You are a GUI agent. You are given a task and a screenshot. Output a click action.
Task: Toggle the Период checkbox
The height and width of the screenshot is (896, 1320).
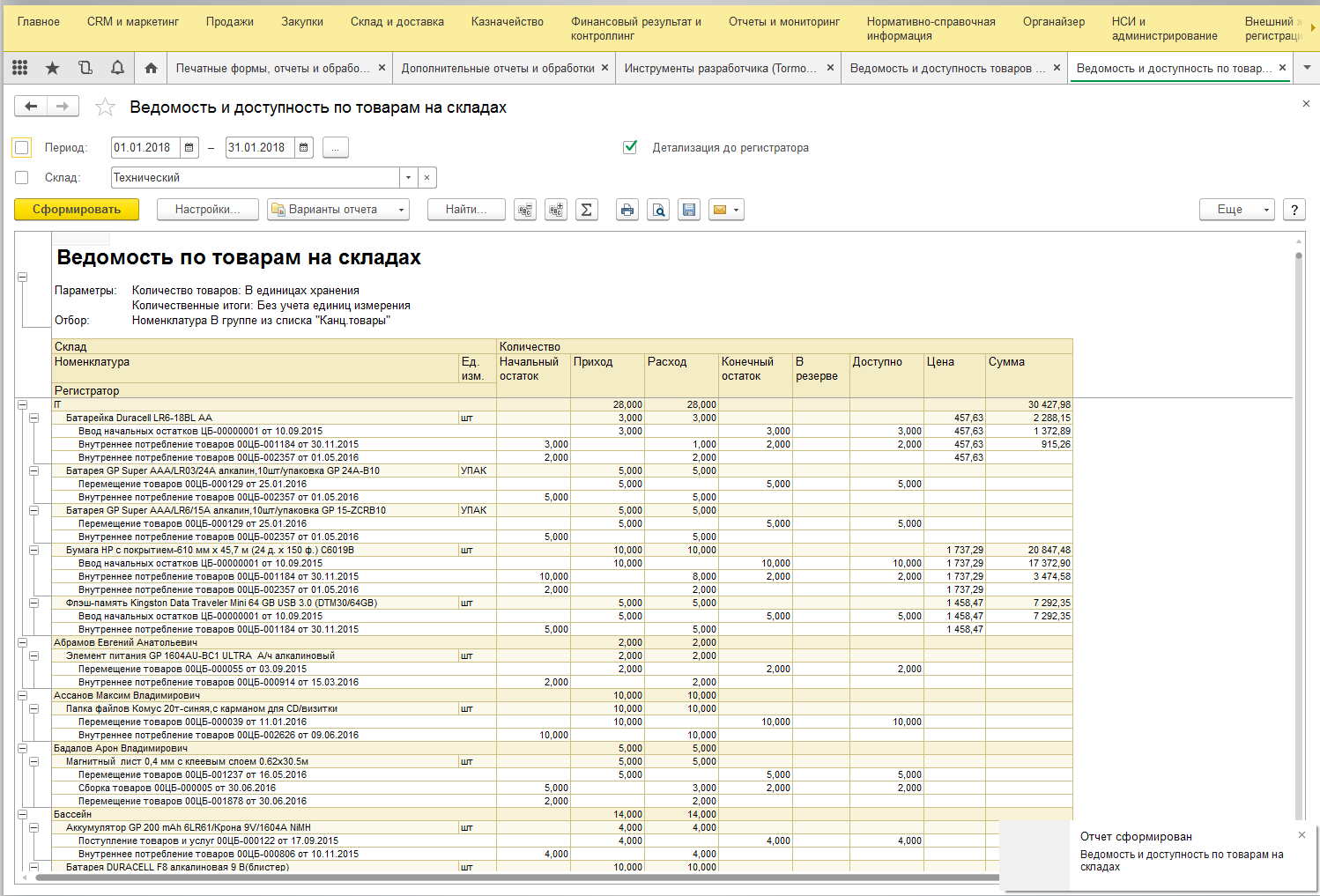[22, 148]
